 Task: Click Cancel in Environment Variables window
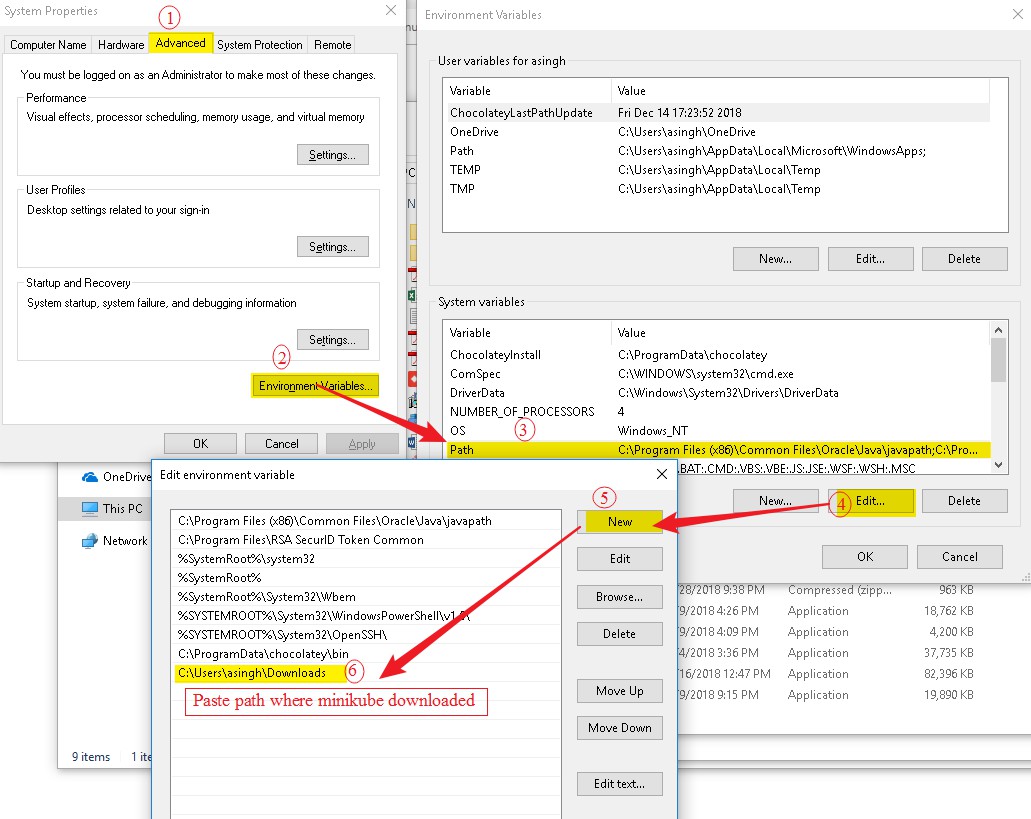959,557
